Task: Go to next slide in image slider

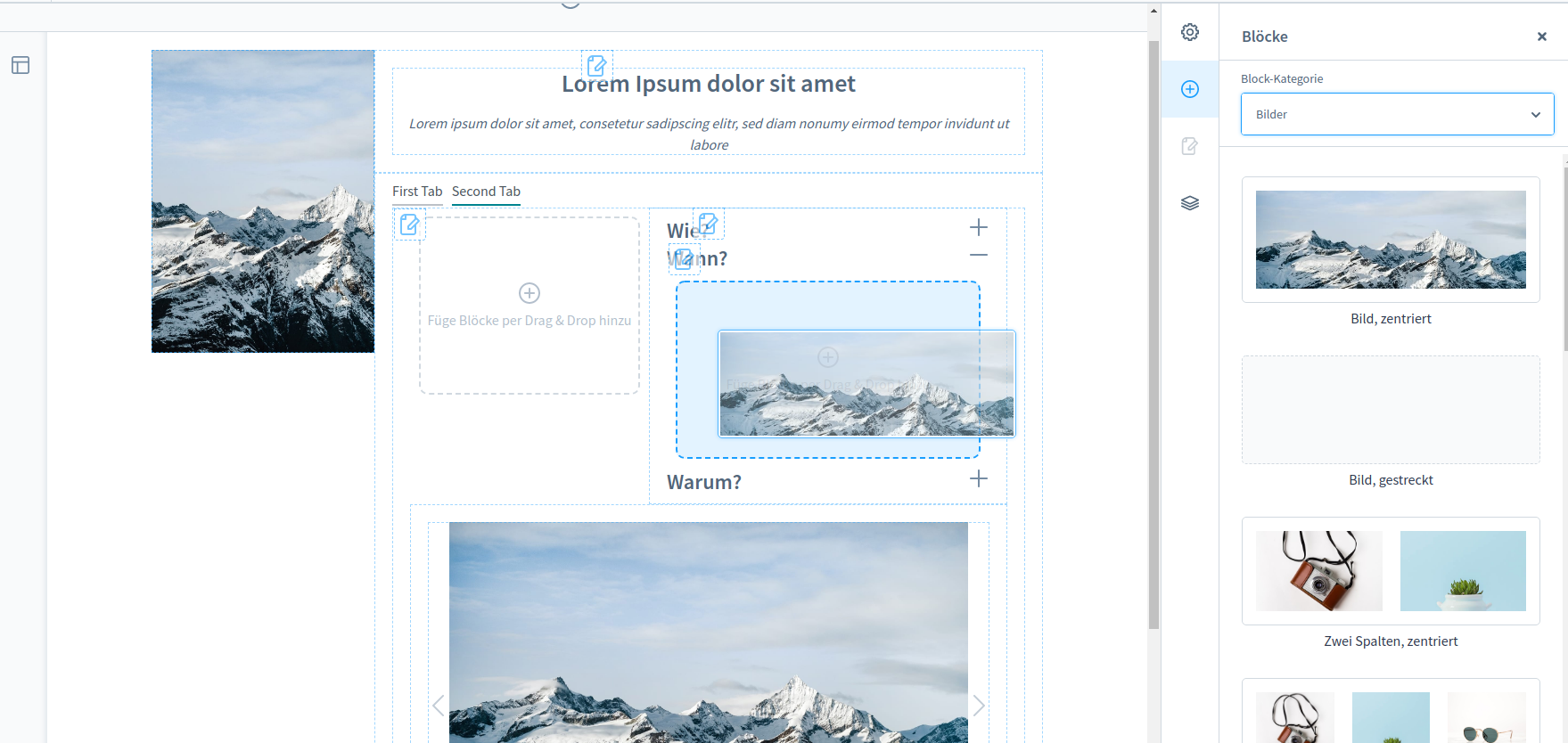Action: (978, 706)
